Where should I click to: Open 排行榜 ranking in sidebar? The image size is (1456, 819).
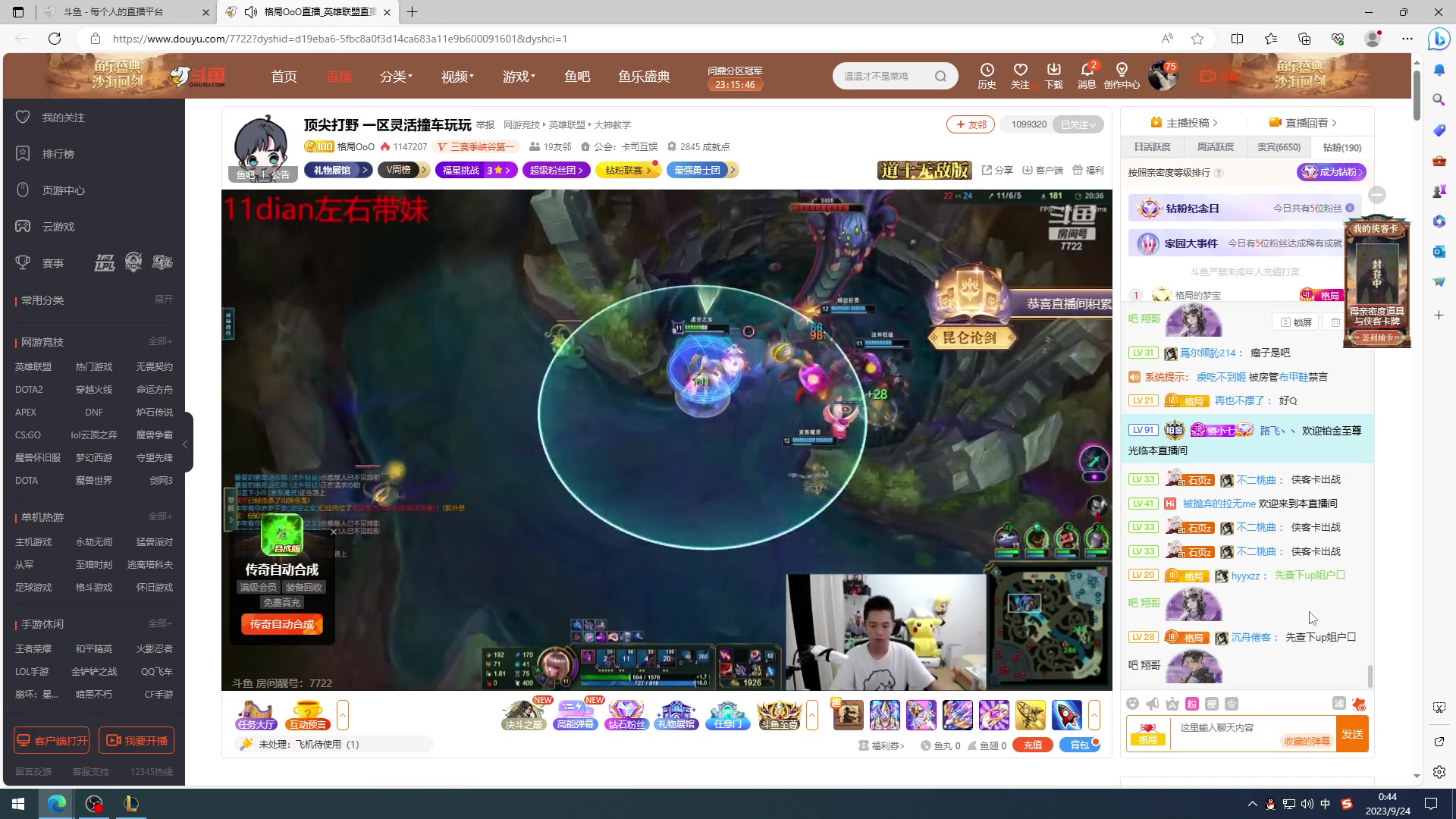(45, 154)
